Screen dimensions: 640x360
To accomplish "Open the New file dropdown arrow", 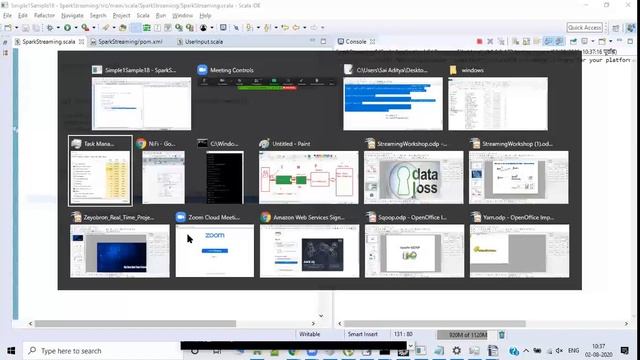I will pyautogui.click(x=16, y=28).
